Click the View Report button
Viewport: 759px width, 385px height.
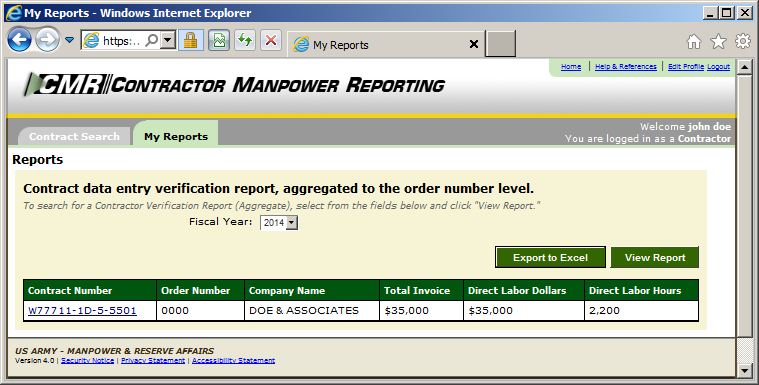pyautogui.click(x=654, y=258)
